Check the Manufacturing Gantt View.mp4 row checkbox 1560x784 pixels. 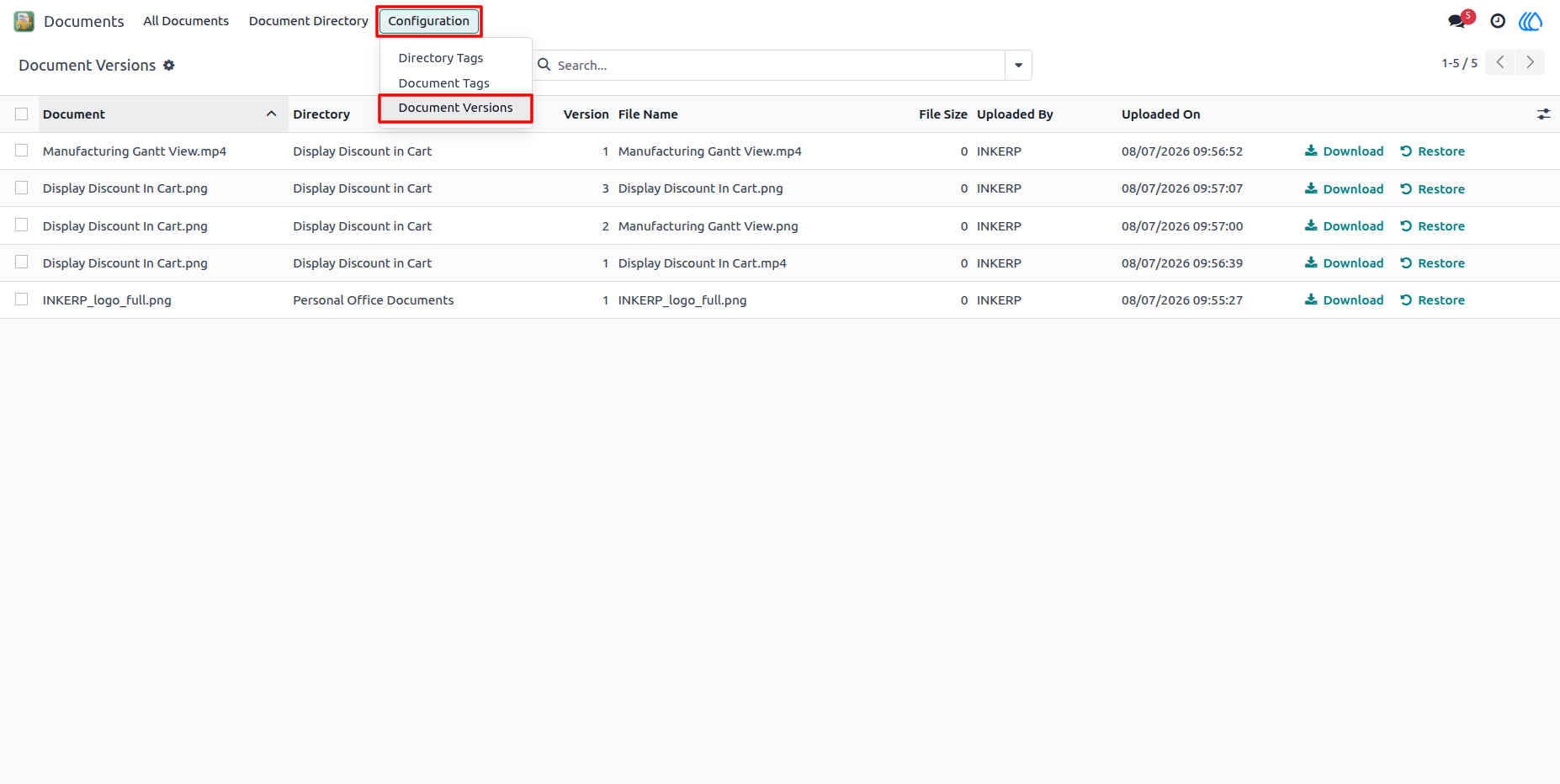pyautogui.click(x=22, y=151)
